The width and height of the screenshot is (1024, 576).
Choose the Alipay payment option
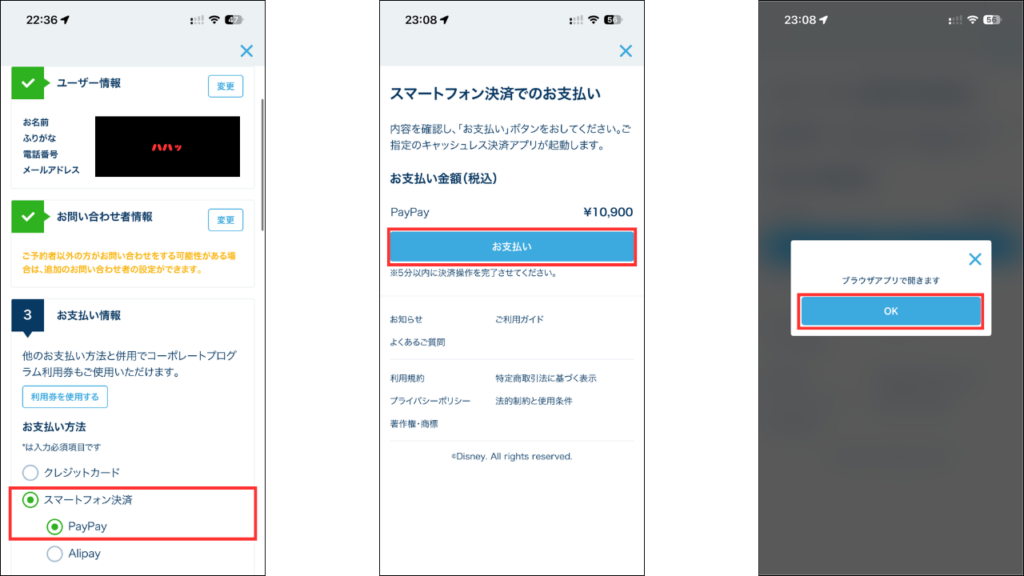pyautogui.click(x=55, y=553)
